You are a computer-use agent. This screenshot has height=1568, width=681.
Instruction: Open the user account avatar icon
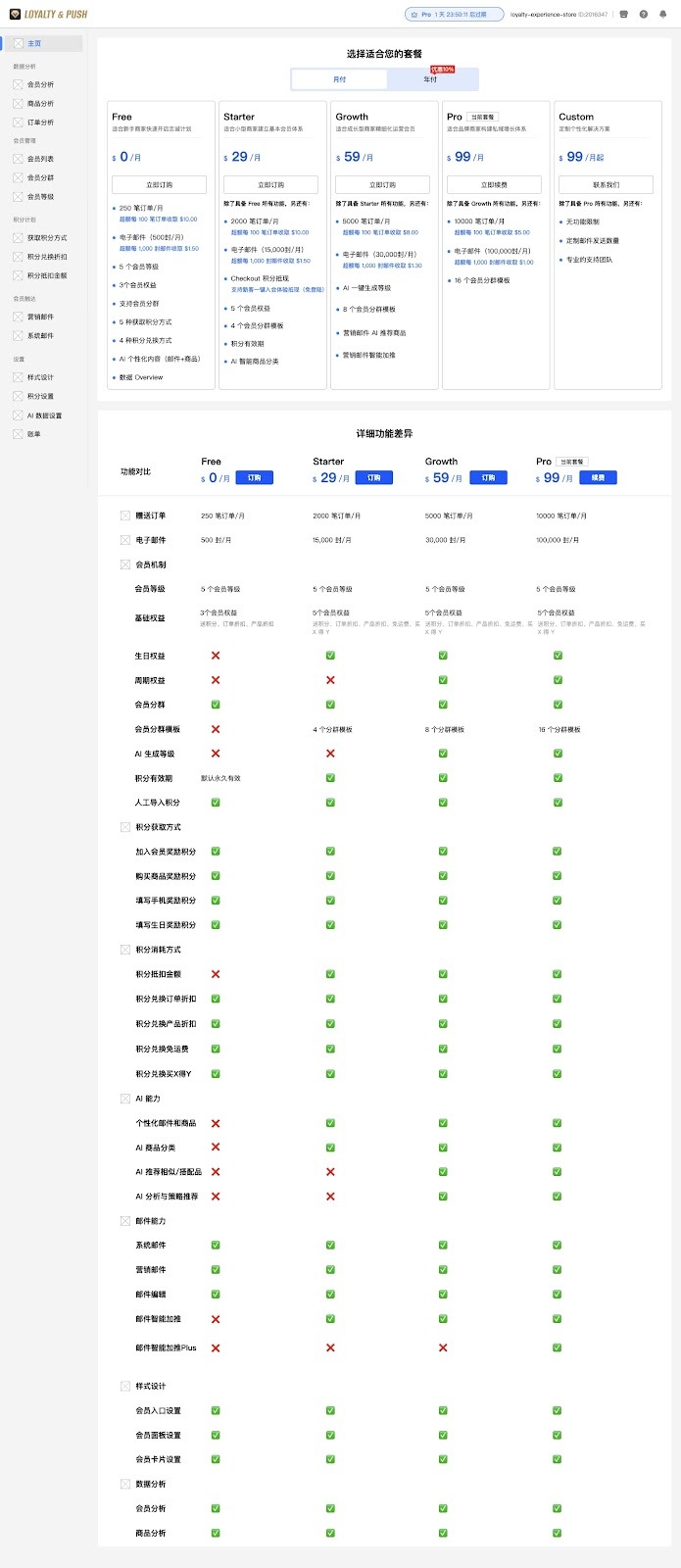click(x=662, y=15)
